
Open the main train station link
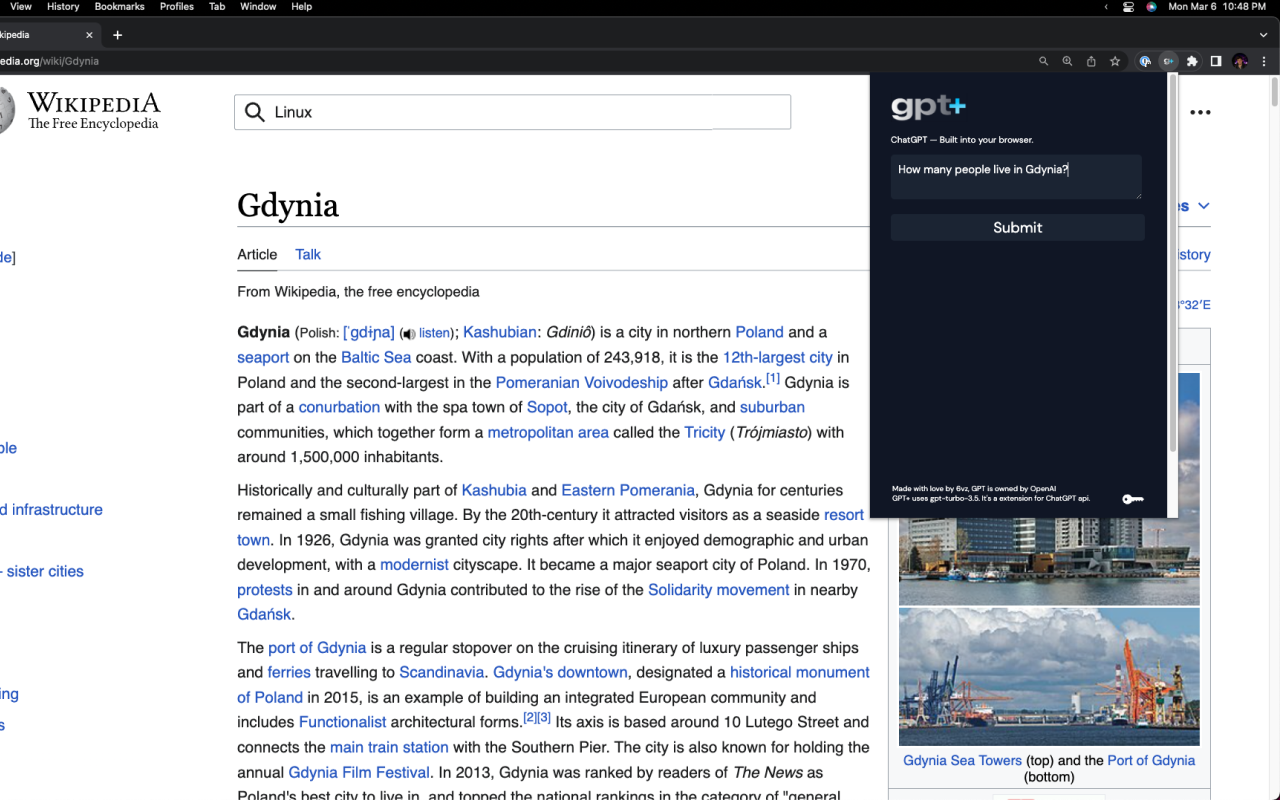tap(389, 747)
